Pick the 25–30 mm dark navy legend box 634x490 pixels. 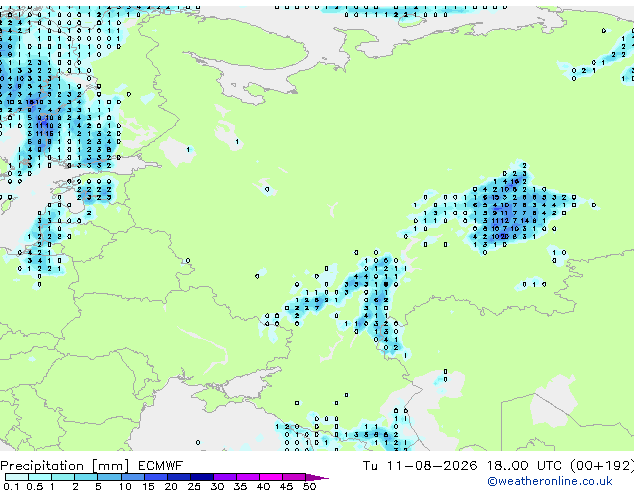201,477
